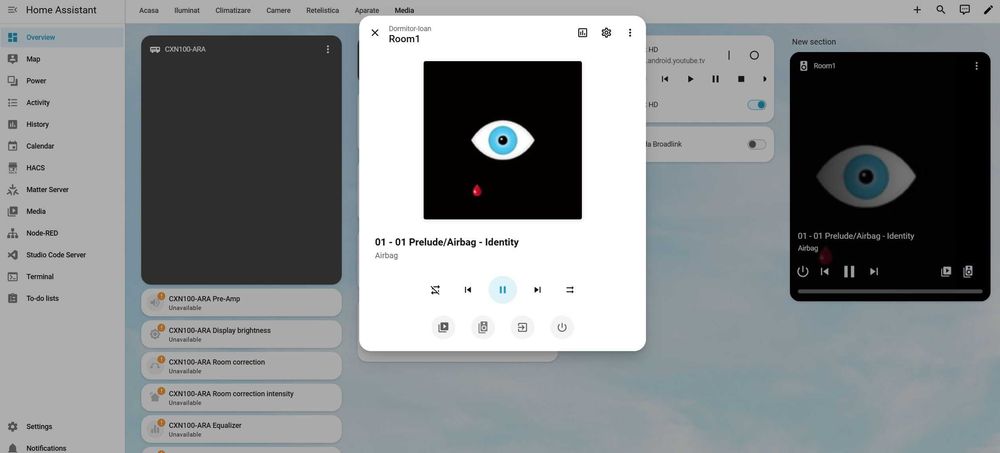Viewport: 1000px width, 453px height.
Task: Open the Room1 card three-dot menu
Action: (976, 66)
